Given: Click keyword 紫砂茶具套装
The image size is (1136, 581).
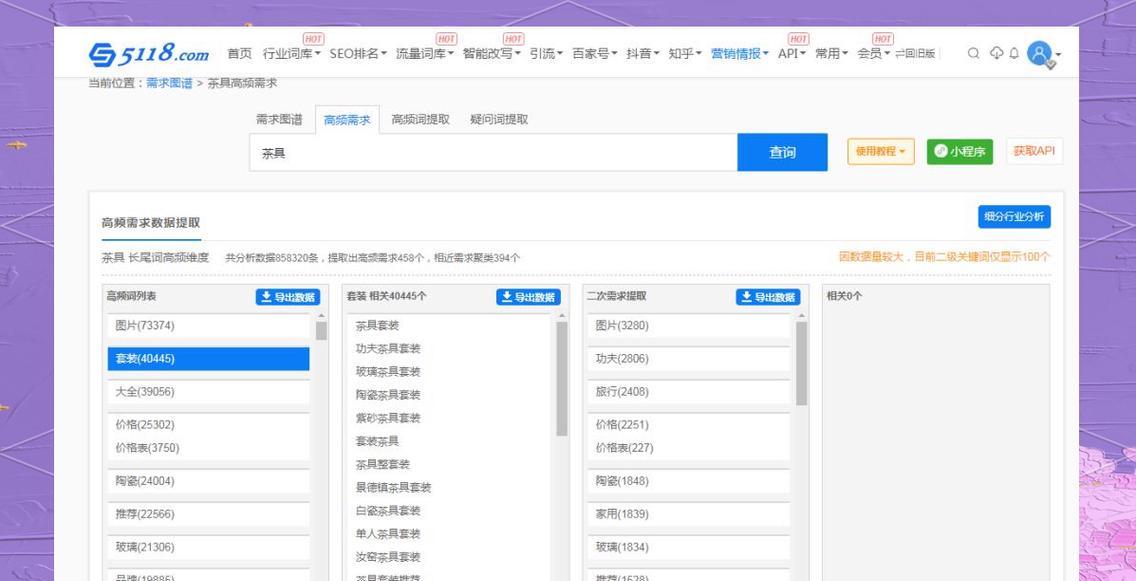Looking at the screenshot, I should 388,418.
